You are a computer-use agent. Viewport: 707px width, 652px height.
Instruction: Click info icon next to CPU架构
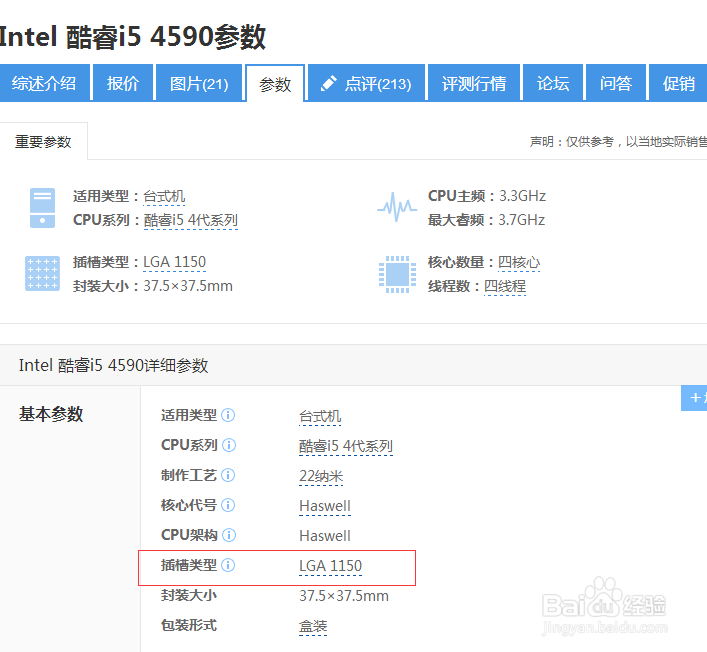tap(229, 535)
